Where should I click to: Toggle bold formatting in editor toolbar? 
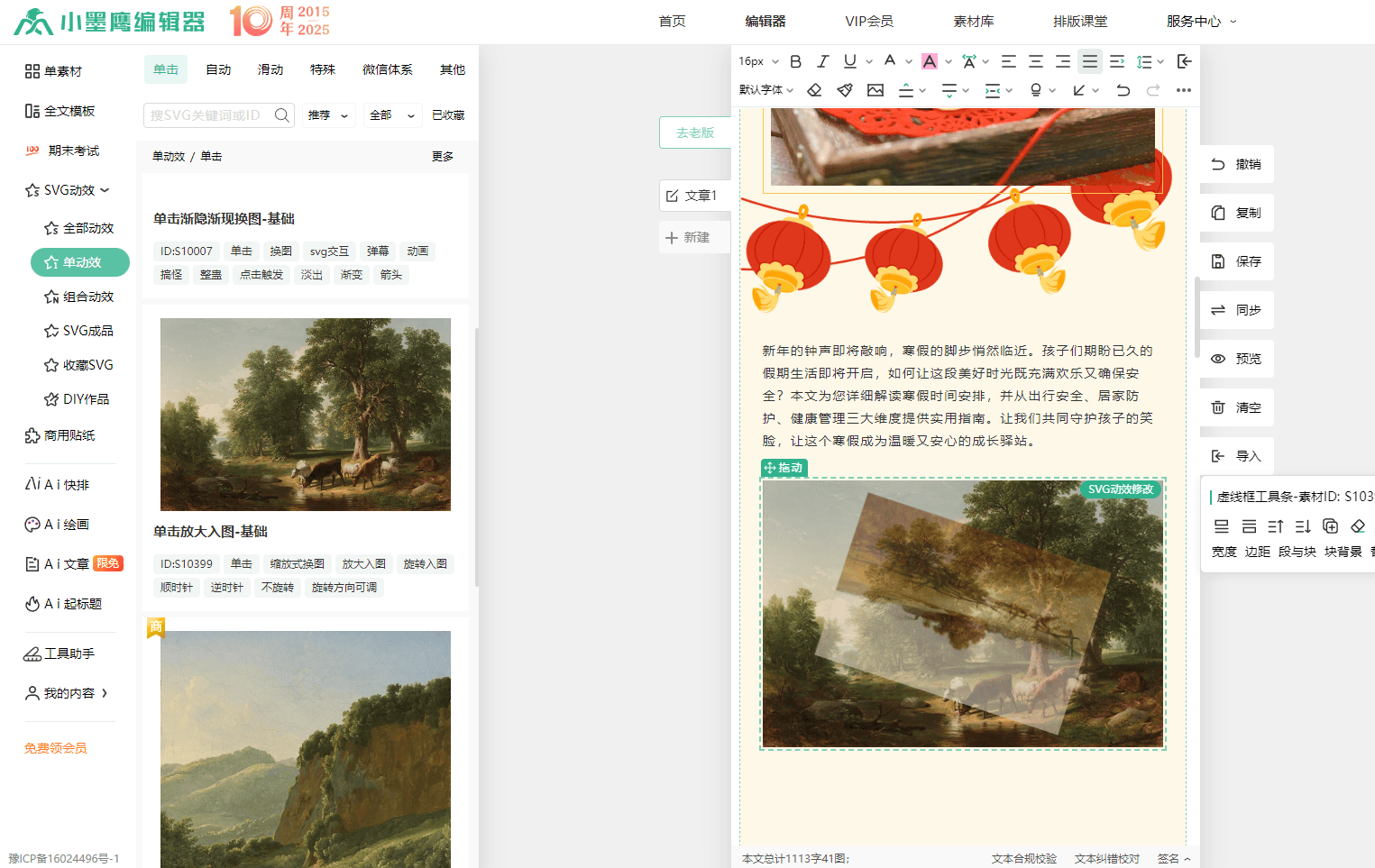coord(795,61)
